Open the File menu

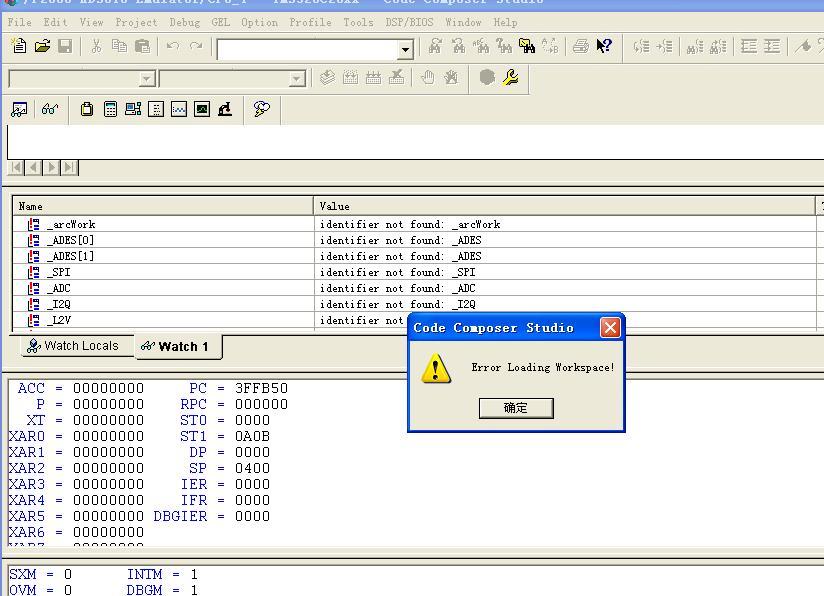coord(19,23)
